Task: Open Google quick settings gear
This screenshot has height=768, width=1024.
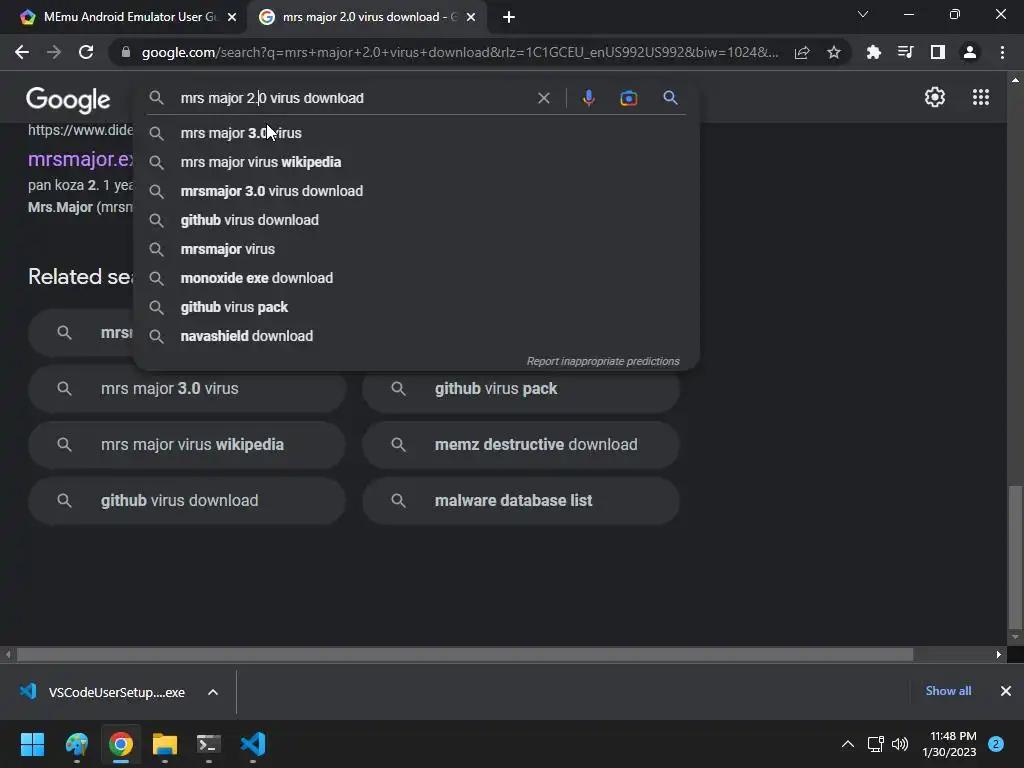Action: [935, 97]
